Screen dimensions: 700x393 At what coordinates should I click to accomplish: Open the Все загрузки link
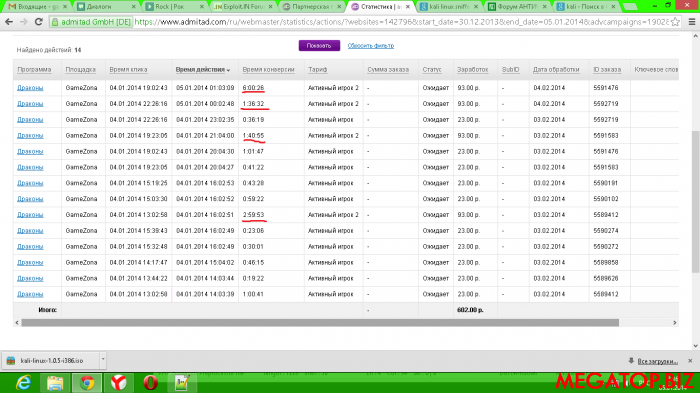click(x=657, y=361)
